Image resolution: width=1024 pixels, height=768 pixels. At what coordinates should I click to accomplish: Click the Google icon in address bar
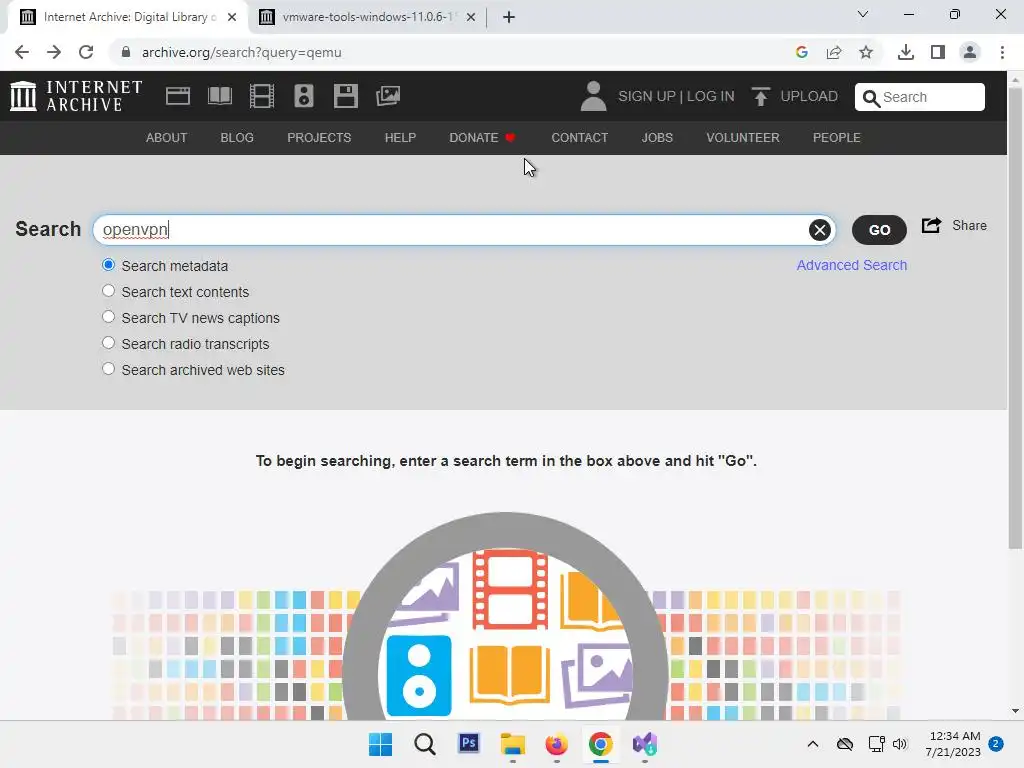click(802, 52)
